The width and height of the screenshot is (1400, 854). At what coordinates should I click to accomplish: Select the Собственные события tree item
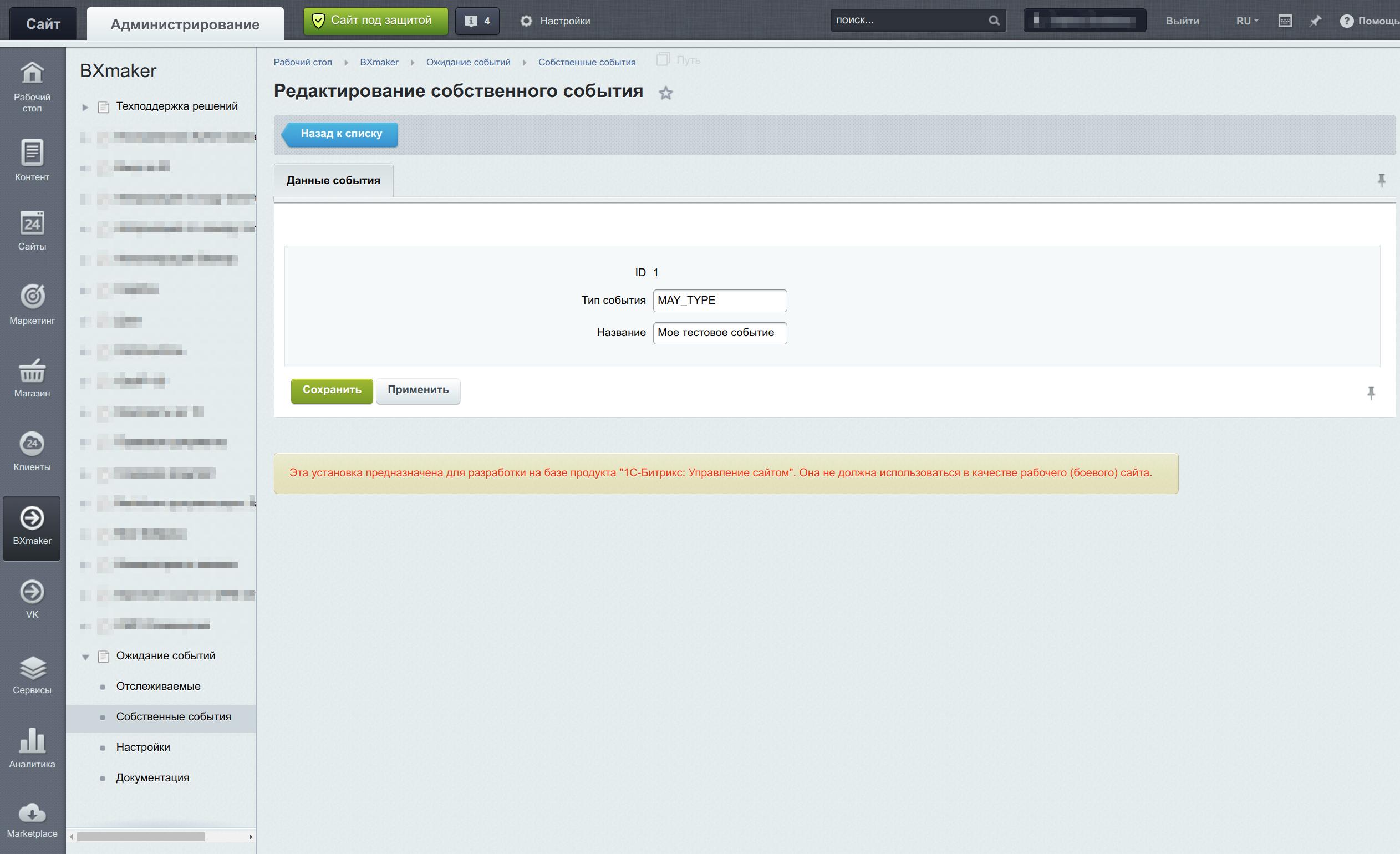174,716
